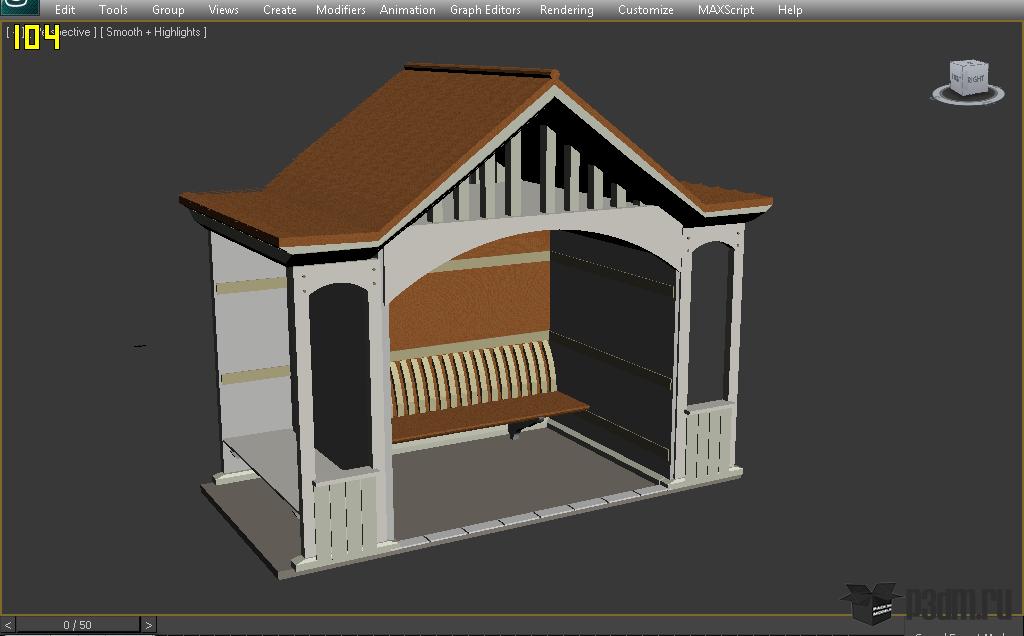Open the 3ds Max application menu icon

(18, 8)
